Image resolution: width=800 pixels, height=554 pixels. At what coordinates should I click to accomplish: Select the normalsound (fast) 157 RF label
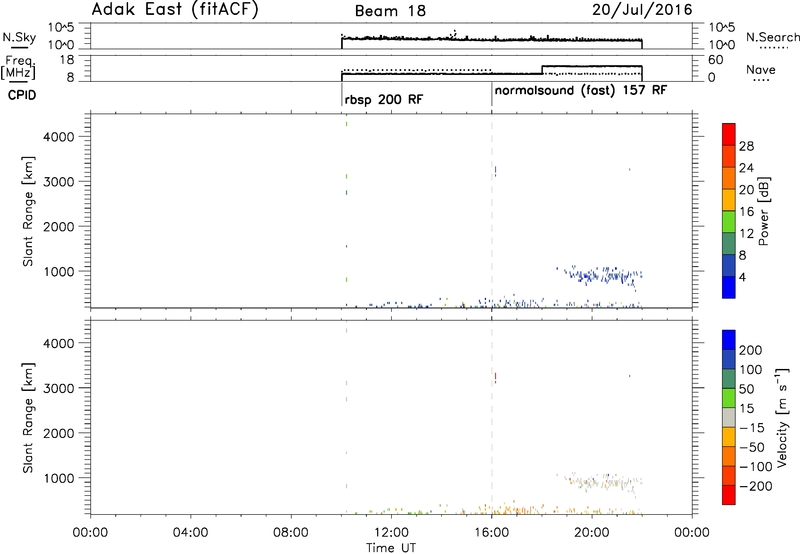coord(581,91)
